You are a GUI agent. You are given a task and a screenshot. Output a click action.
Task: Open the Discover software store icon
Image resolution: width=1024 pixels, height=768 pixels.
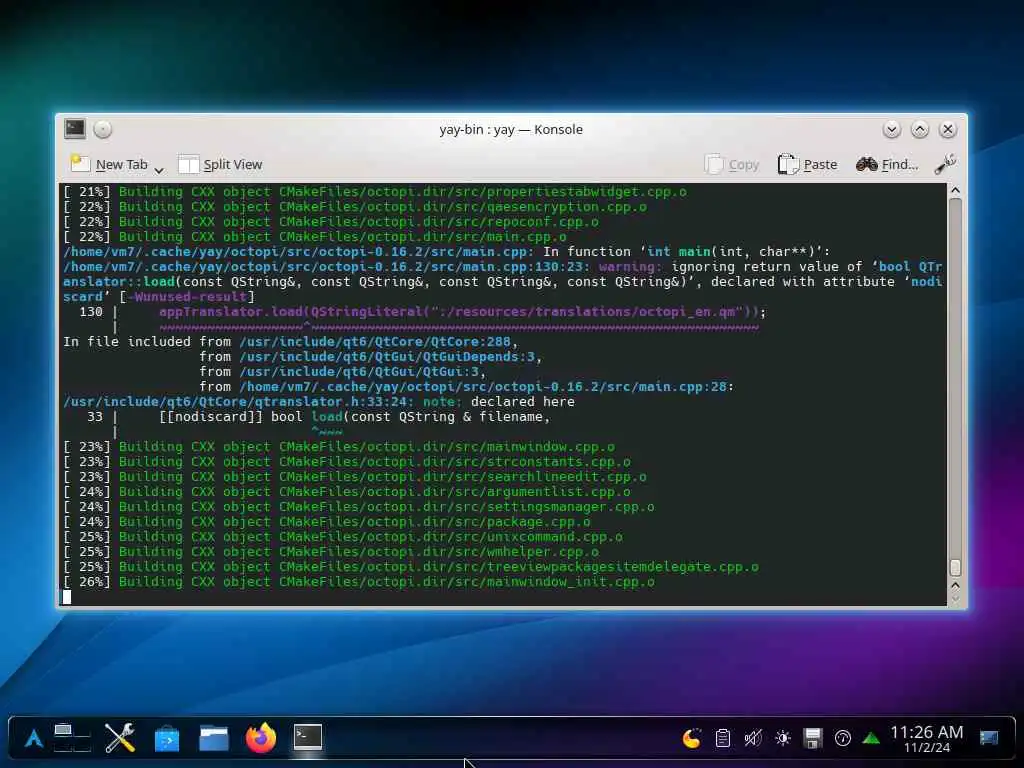tap(167, 739)
